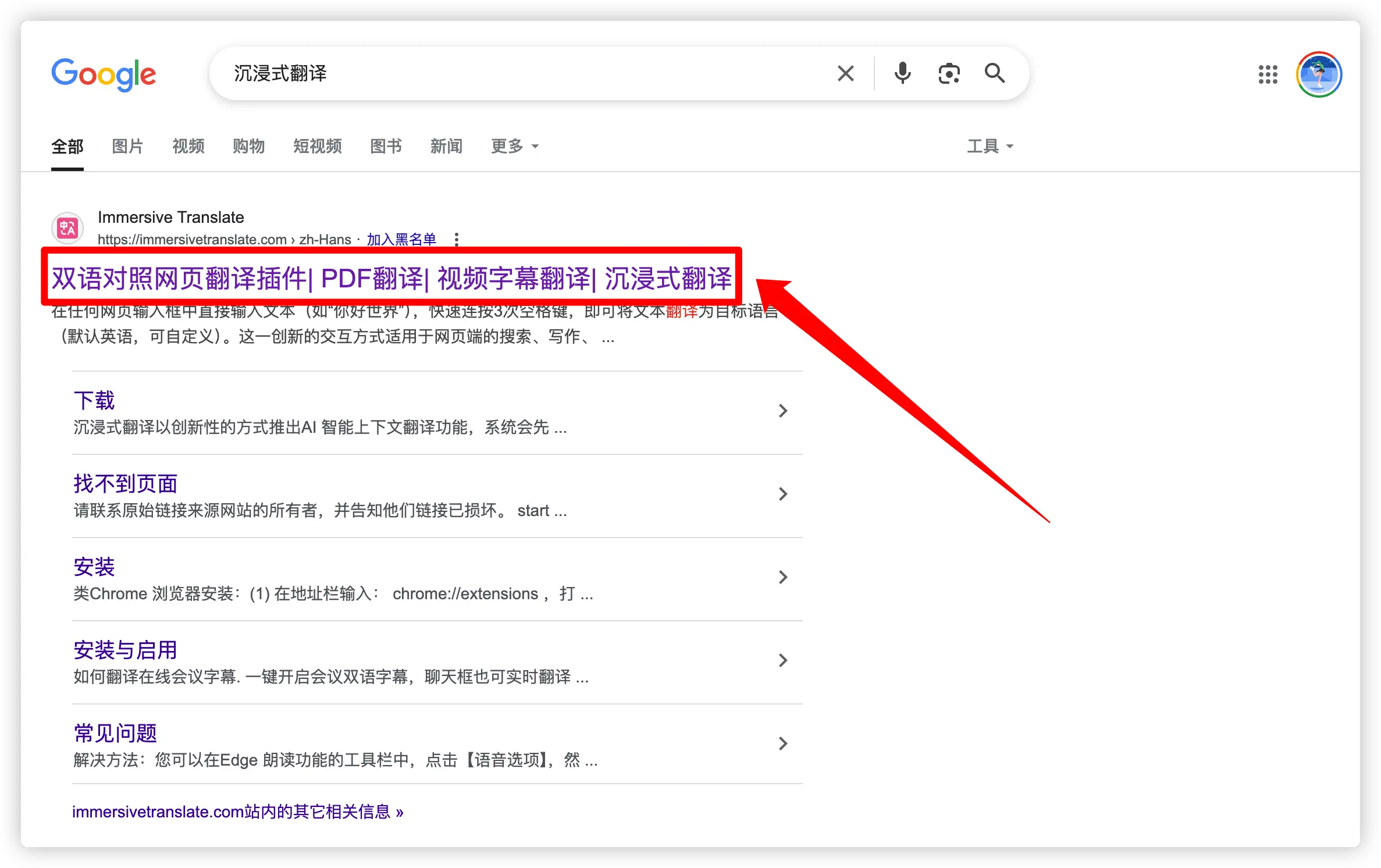Expand the chevron on the 常见问题 row

pyautogui.click(x=783, y=744)
